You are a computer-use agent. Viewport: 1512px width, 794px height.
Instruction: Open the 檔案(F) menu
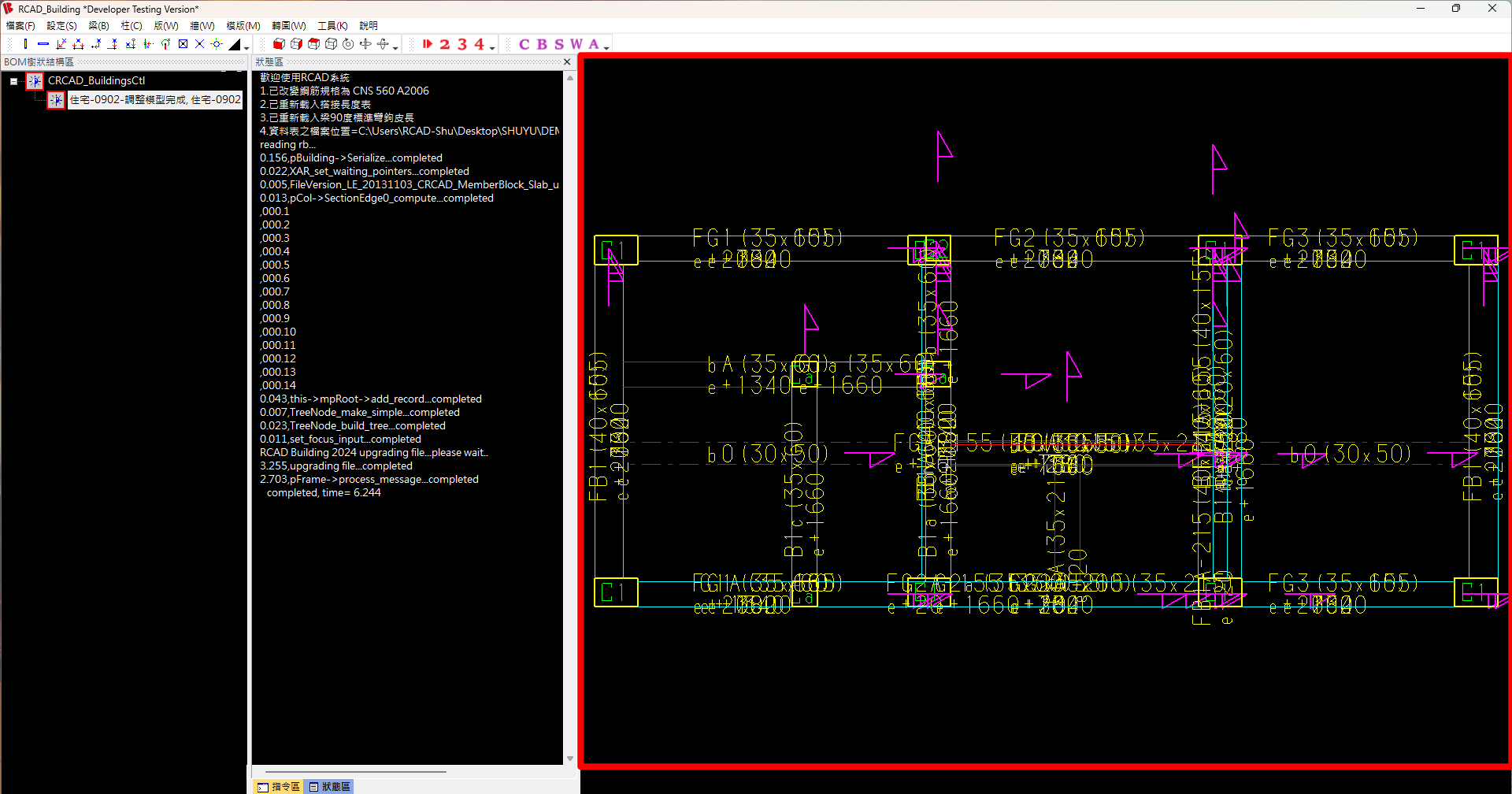(20, 26)
